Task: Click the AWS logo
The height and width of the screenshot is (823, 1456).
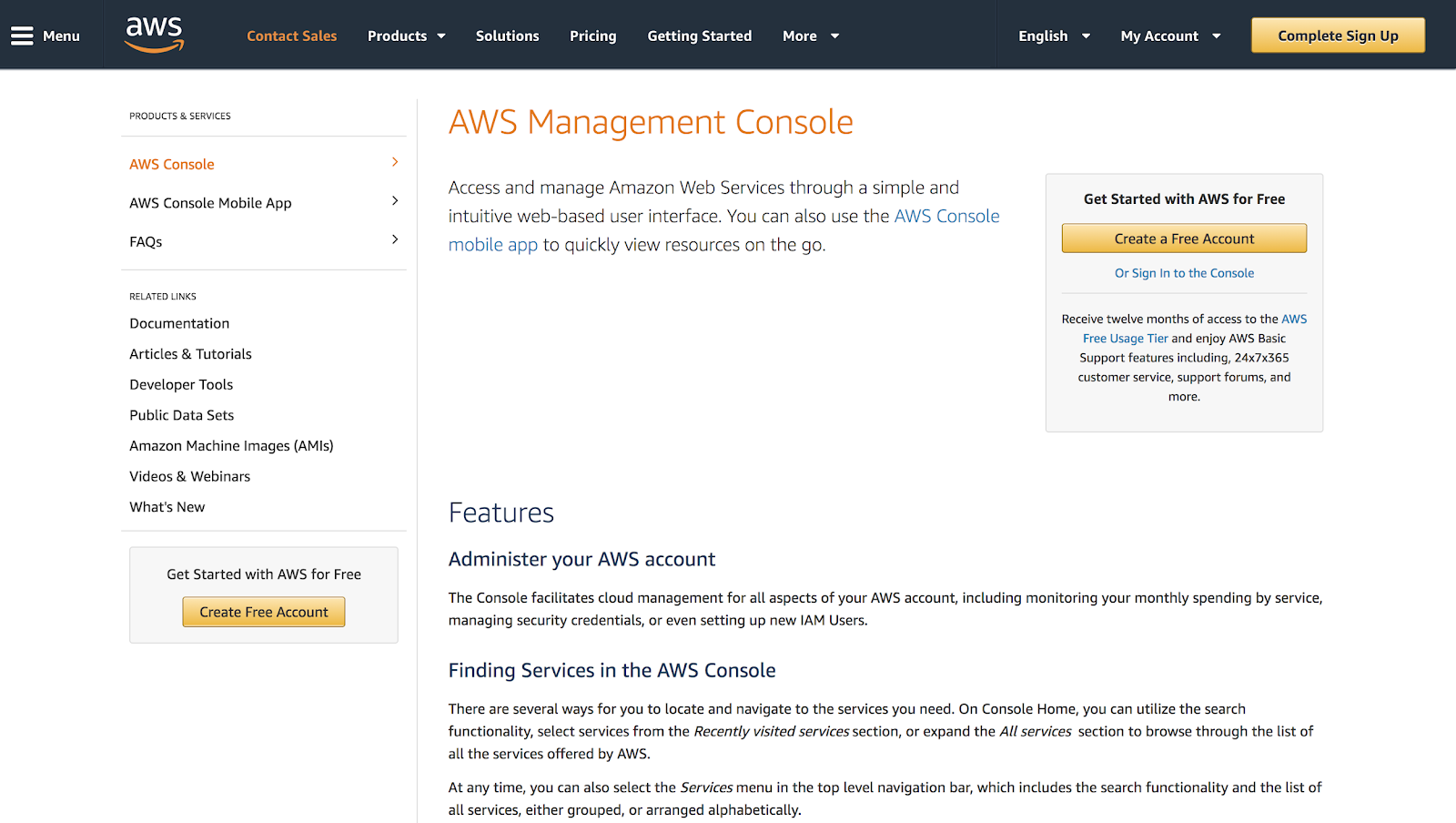Action: [x=155, y=35]
